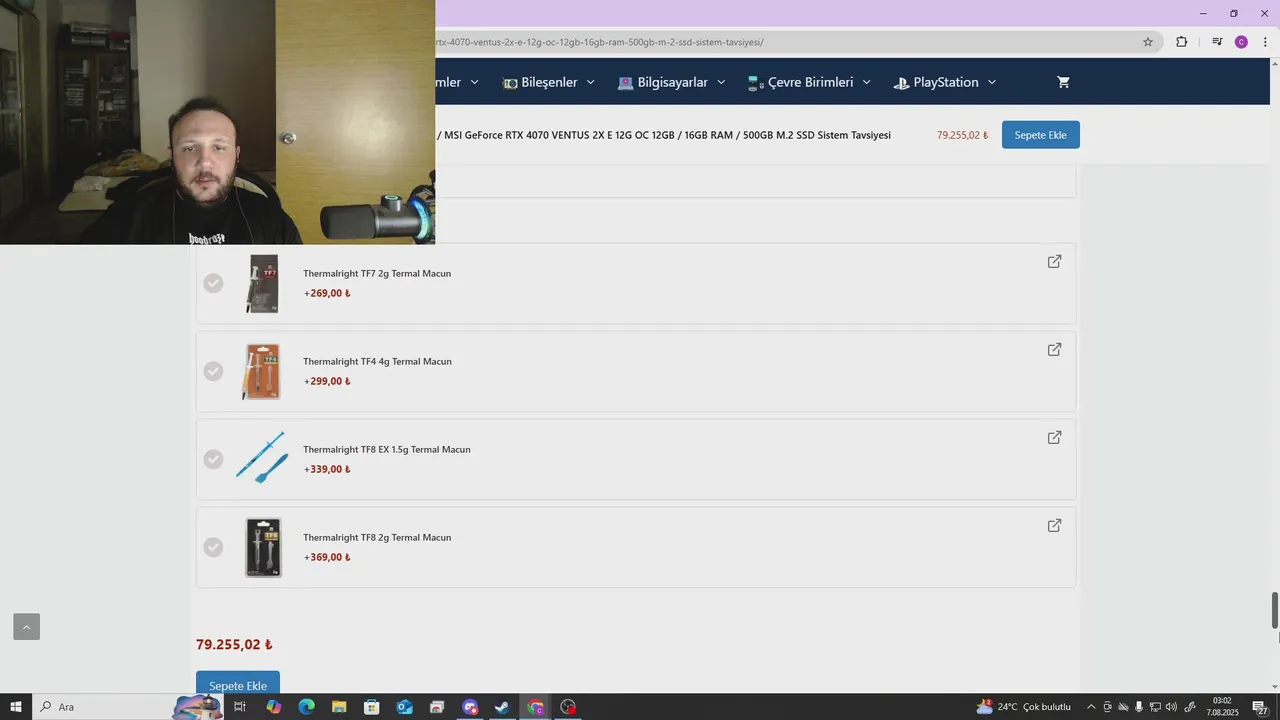The image size is (1280, 720).
Task: Switch to Chrome in the taskbar
Action: pos(535,707)
